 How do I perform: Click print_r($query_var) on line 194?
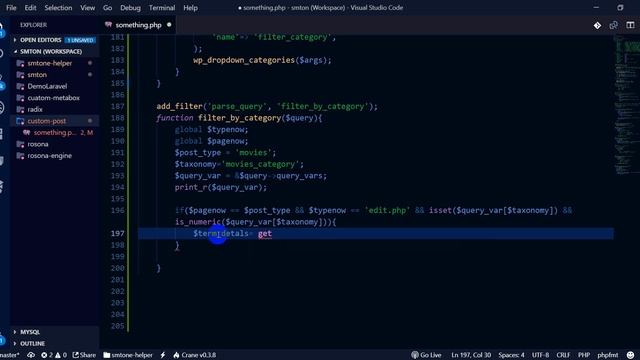(221, 187)
